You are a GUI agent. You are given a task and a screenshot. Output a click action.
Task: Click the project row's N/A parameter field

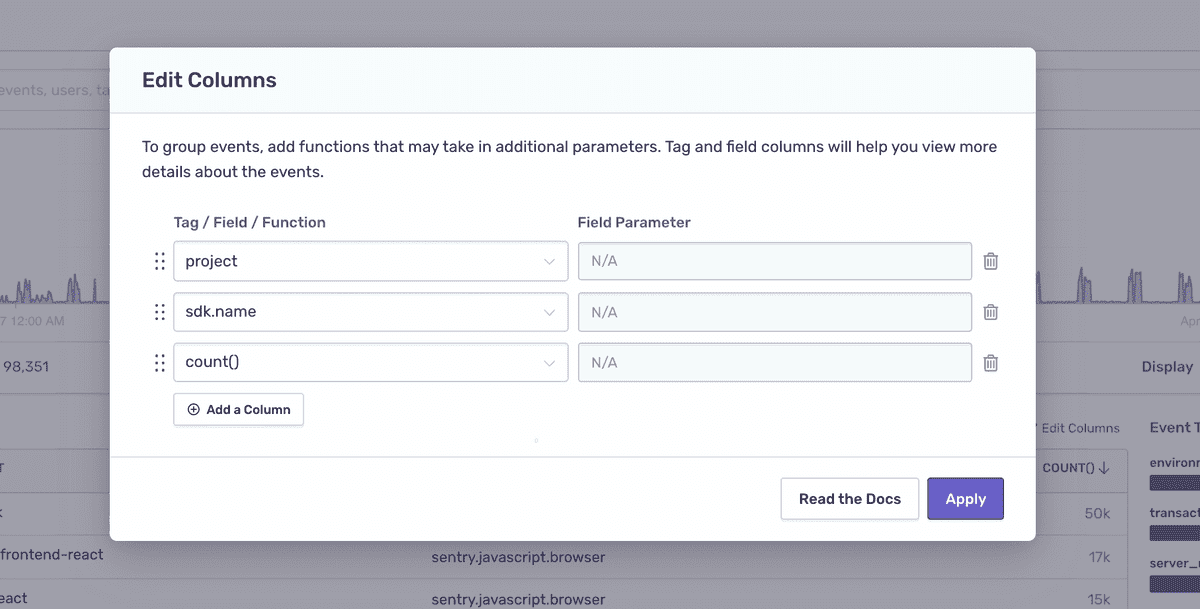click(775, 261)
